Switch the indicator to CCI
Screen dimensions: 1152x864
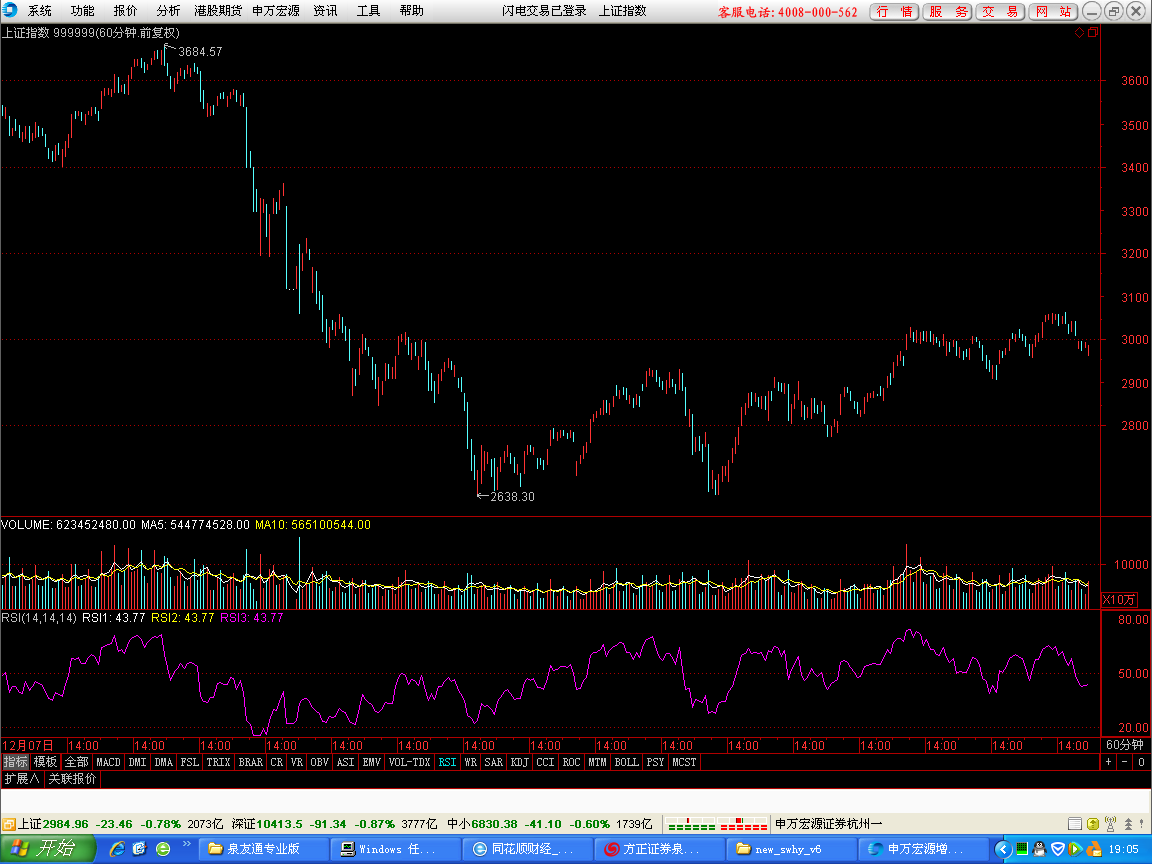[545, 762]
